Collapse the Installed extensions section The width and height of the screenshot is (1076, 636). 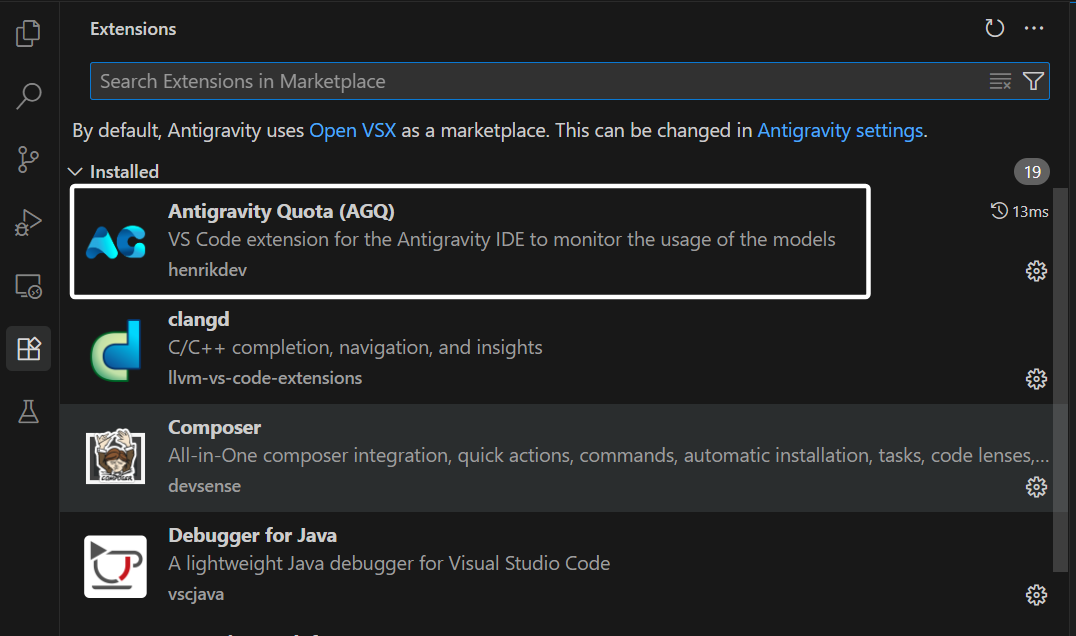75,172
